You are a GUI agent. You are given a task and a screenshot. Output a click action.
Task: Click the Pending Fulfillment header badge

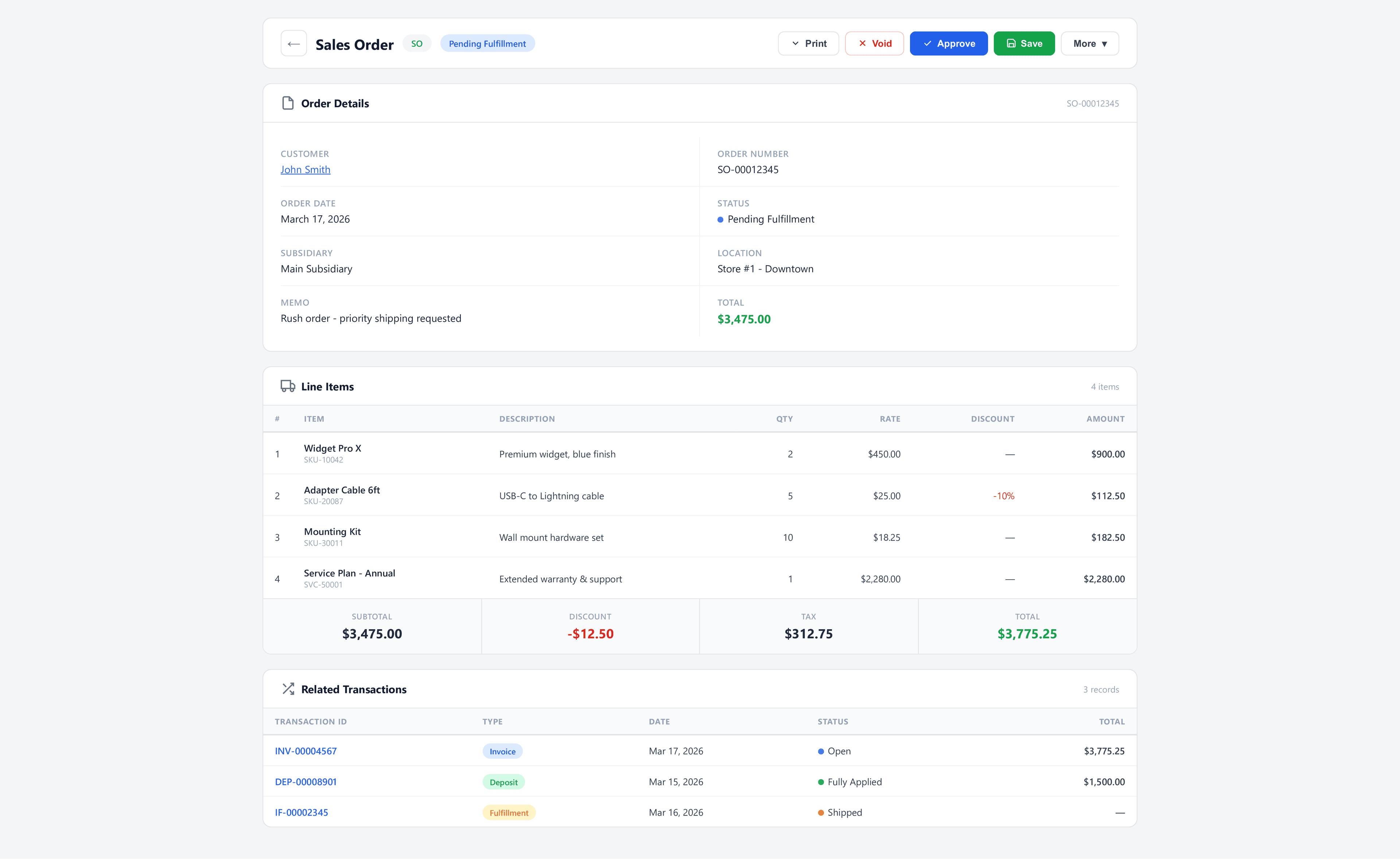pyautogui.click(x=487, y=44)
